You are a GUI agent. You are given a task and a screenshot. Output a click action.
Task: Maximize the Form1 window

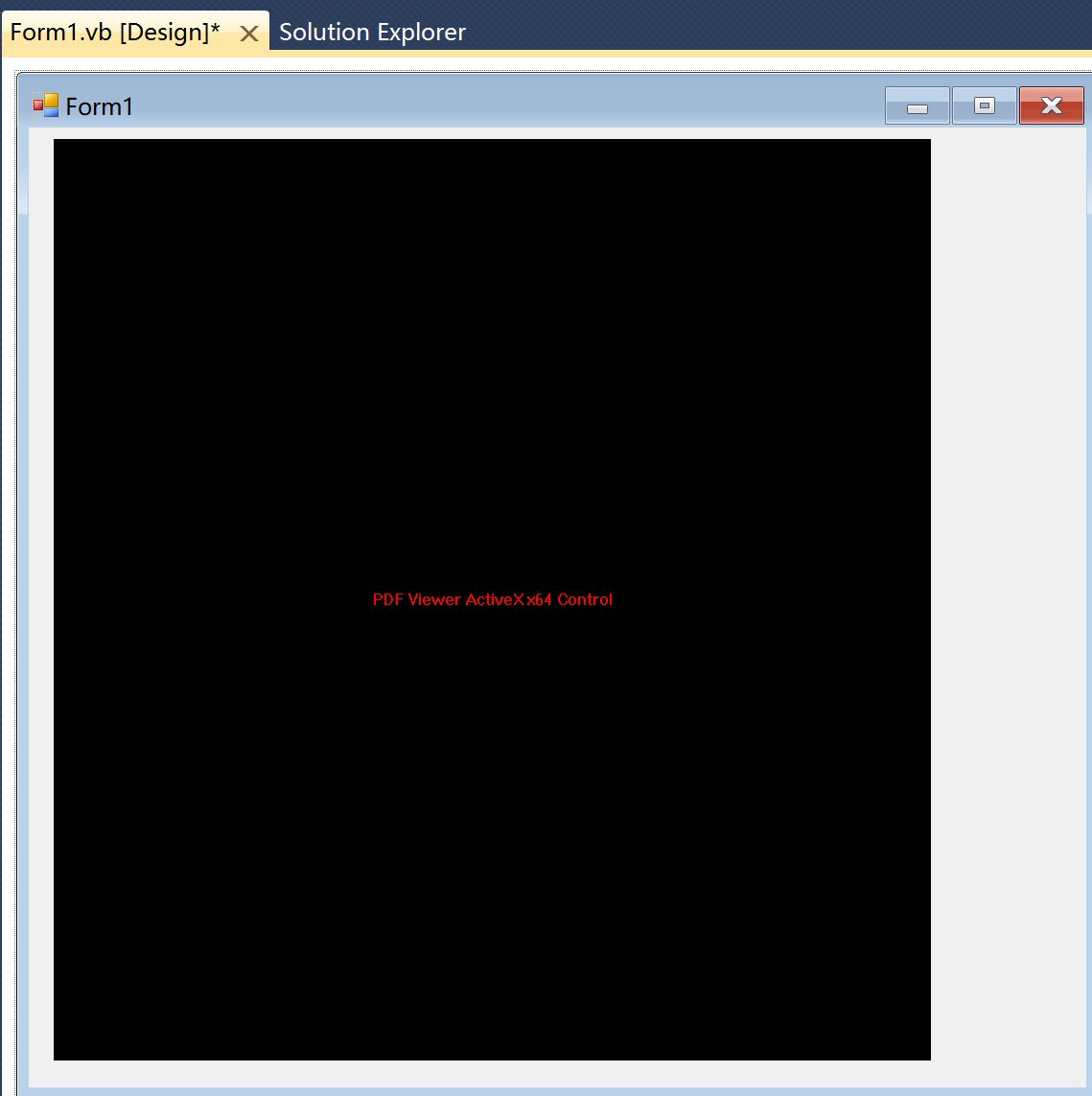click(984, 106)
